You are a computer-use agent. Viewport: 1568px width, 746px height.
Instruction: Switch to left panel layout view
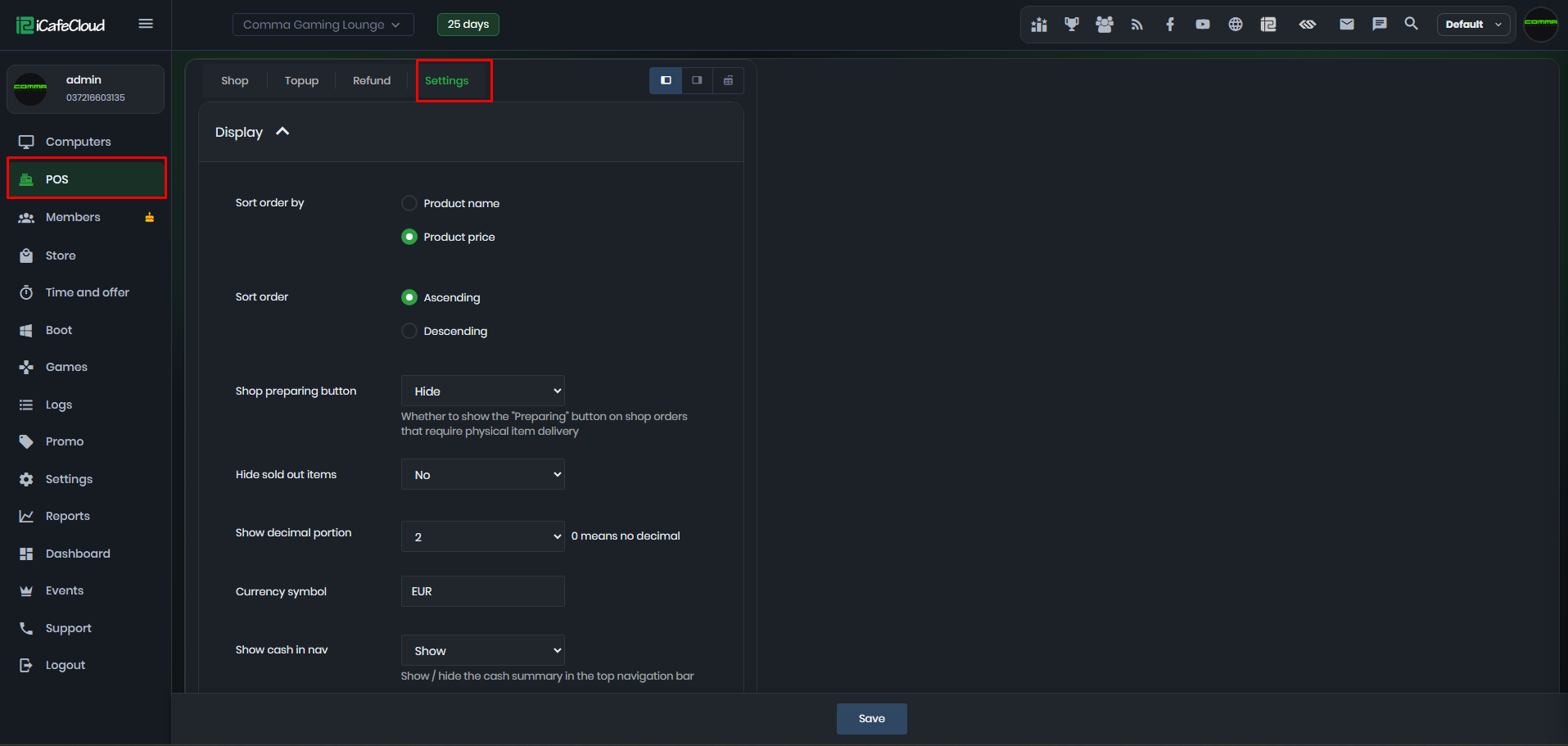point(666,80)
